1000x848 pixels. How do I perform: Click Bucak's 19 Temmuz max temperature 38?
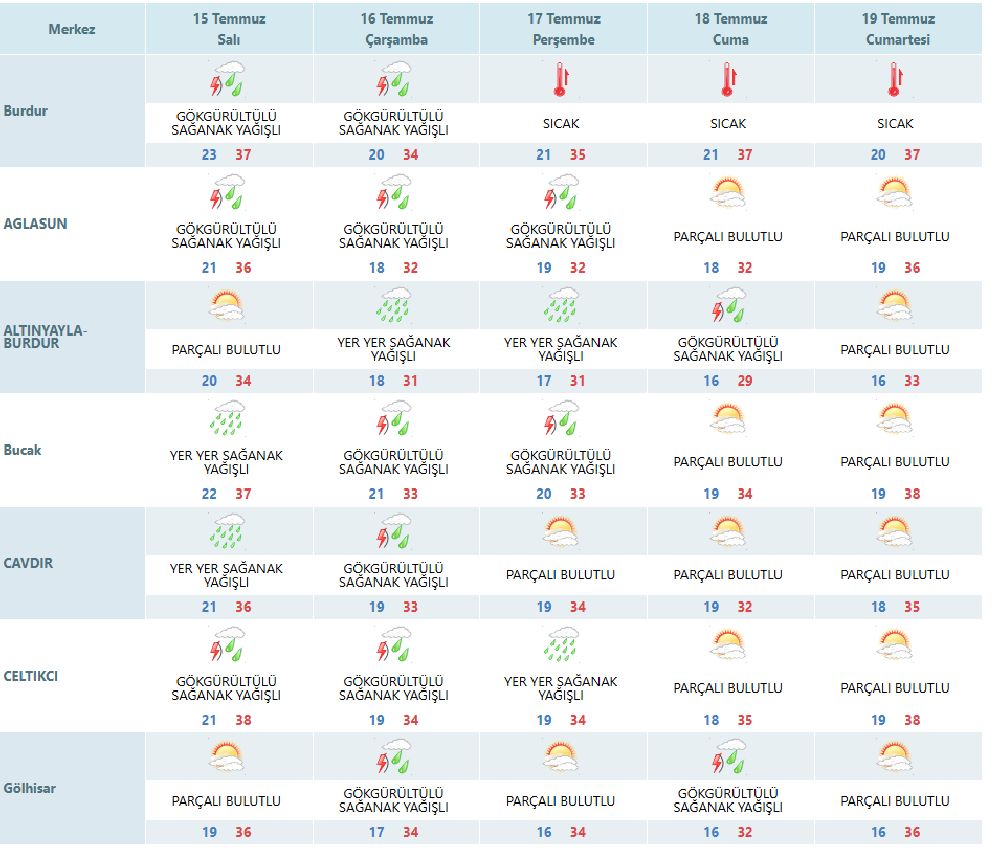coord(911,494)
